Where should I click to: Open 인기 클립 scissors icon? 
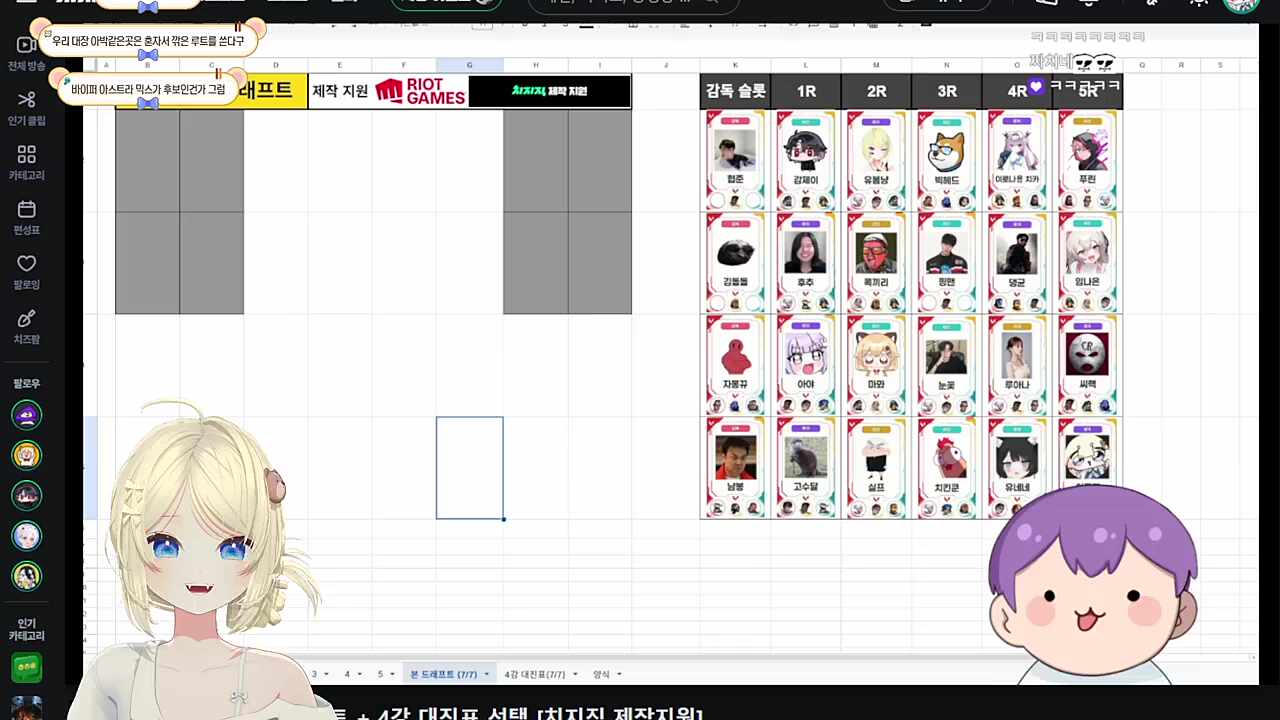26,99
